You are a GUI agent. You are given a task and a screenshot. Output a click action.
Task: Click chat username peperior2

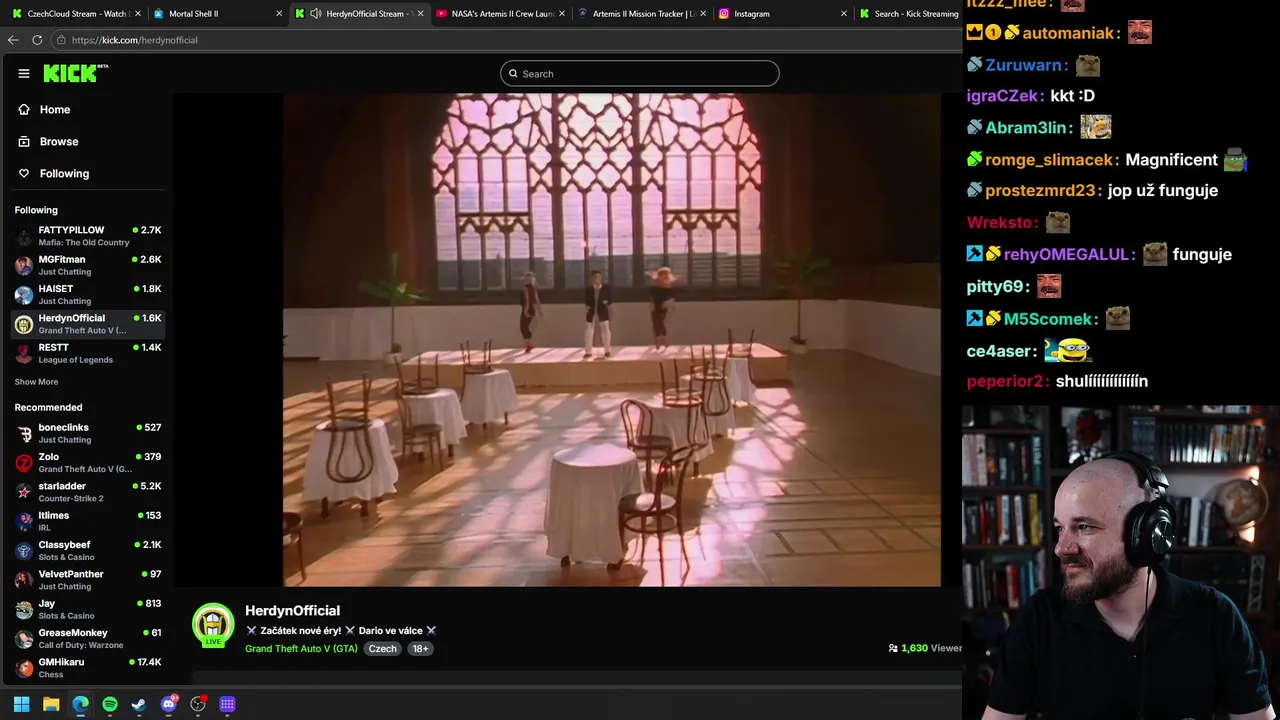[x=1006, y=381]
